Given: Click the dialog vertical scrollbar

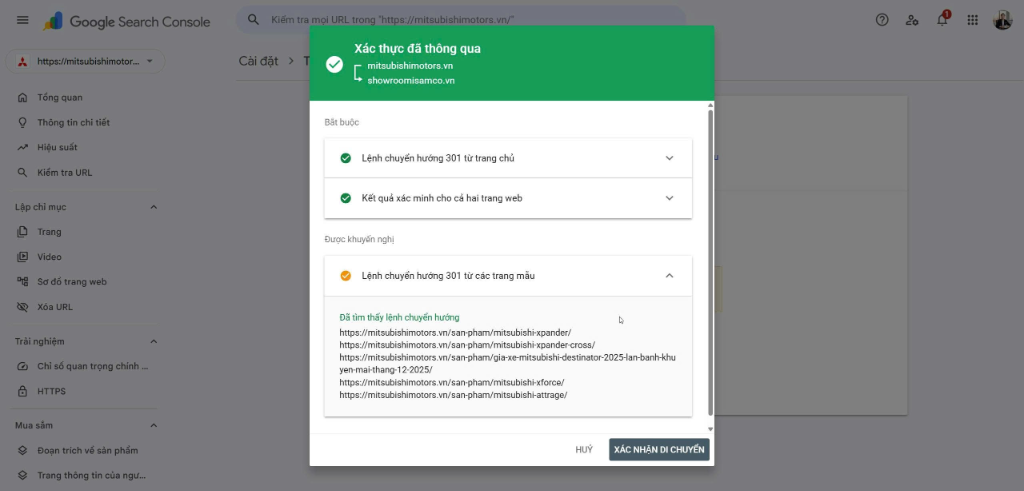Looking at the screenshot, I should point(711,261).
